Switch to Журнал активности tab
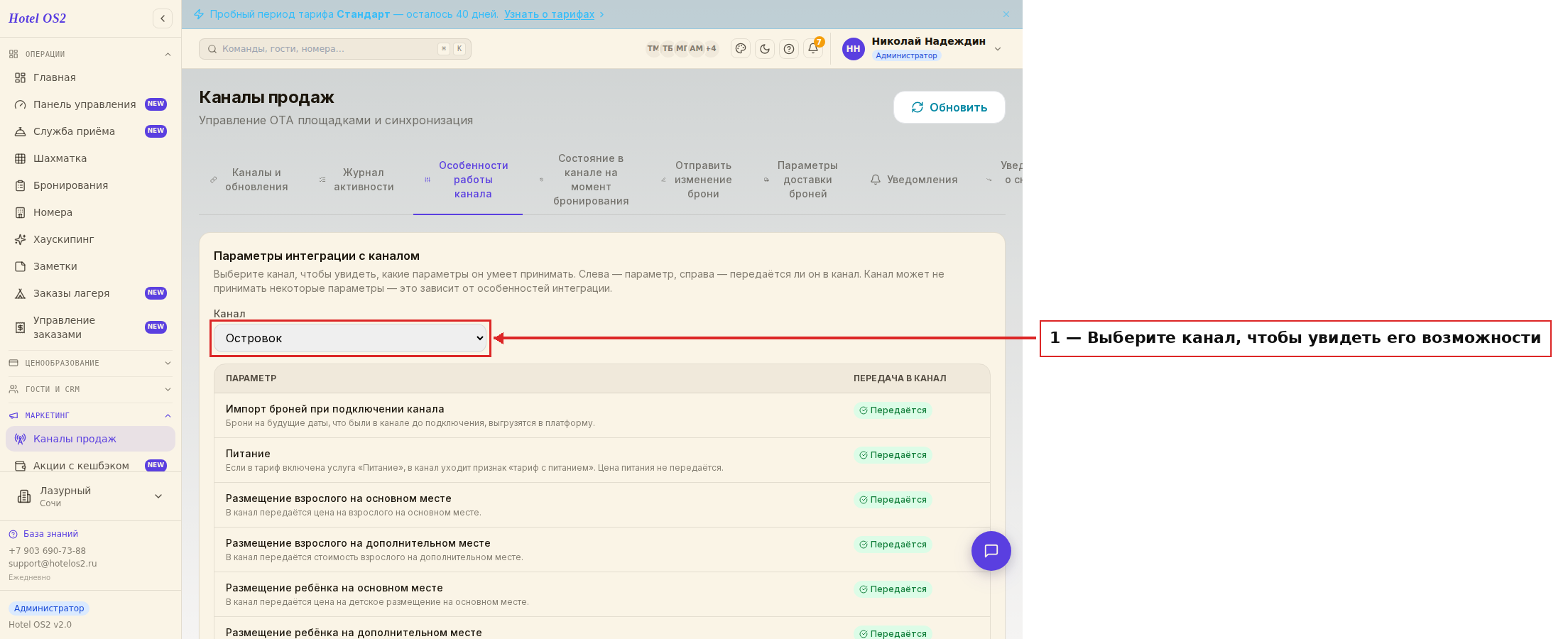Viewport: 1568px width, 639px height. (x=356, y=180)
